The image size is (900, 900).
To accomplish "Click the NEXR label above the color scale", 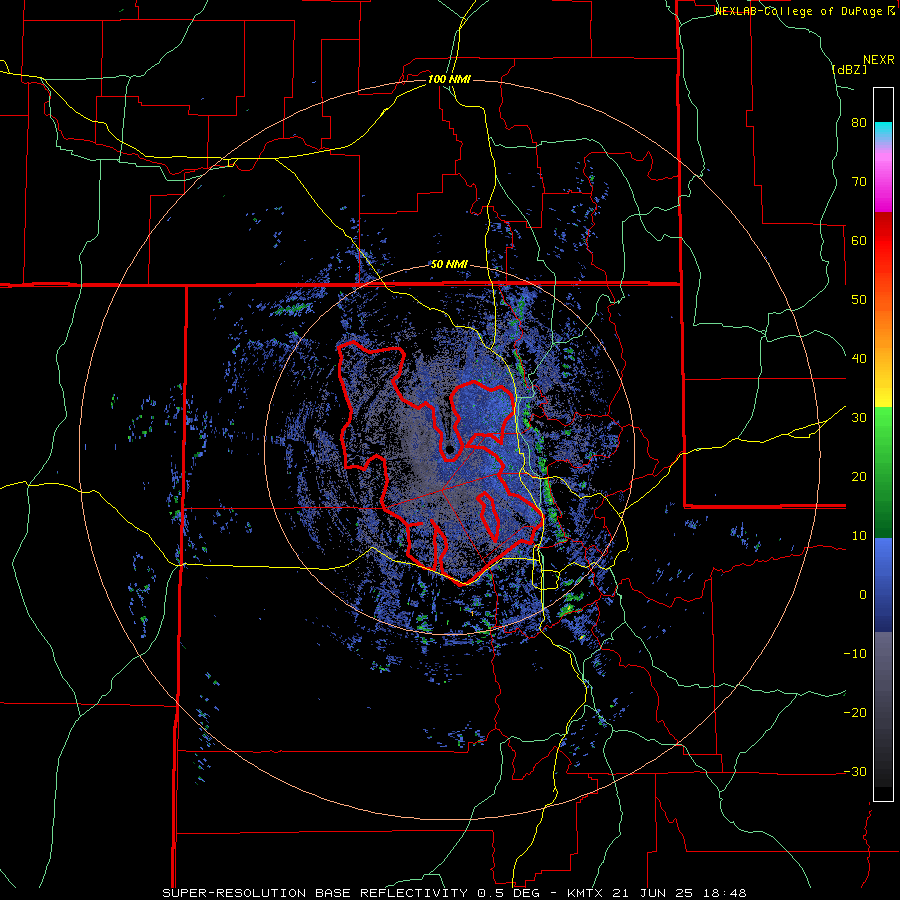I will tap(879, 60).
